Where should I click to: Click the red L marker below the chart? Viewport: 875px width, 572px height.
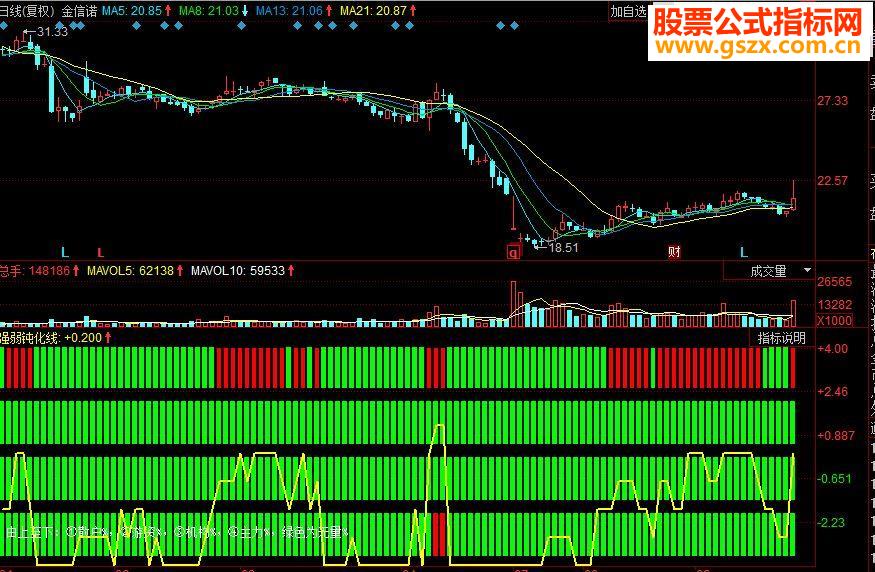[100, 253]
